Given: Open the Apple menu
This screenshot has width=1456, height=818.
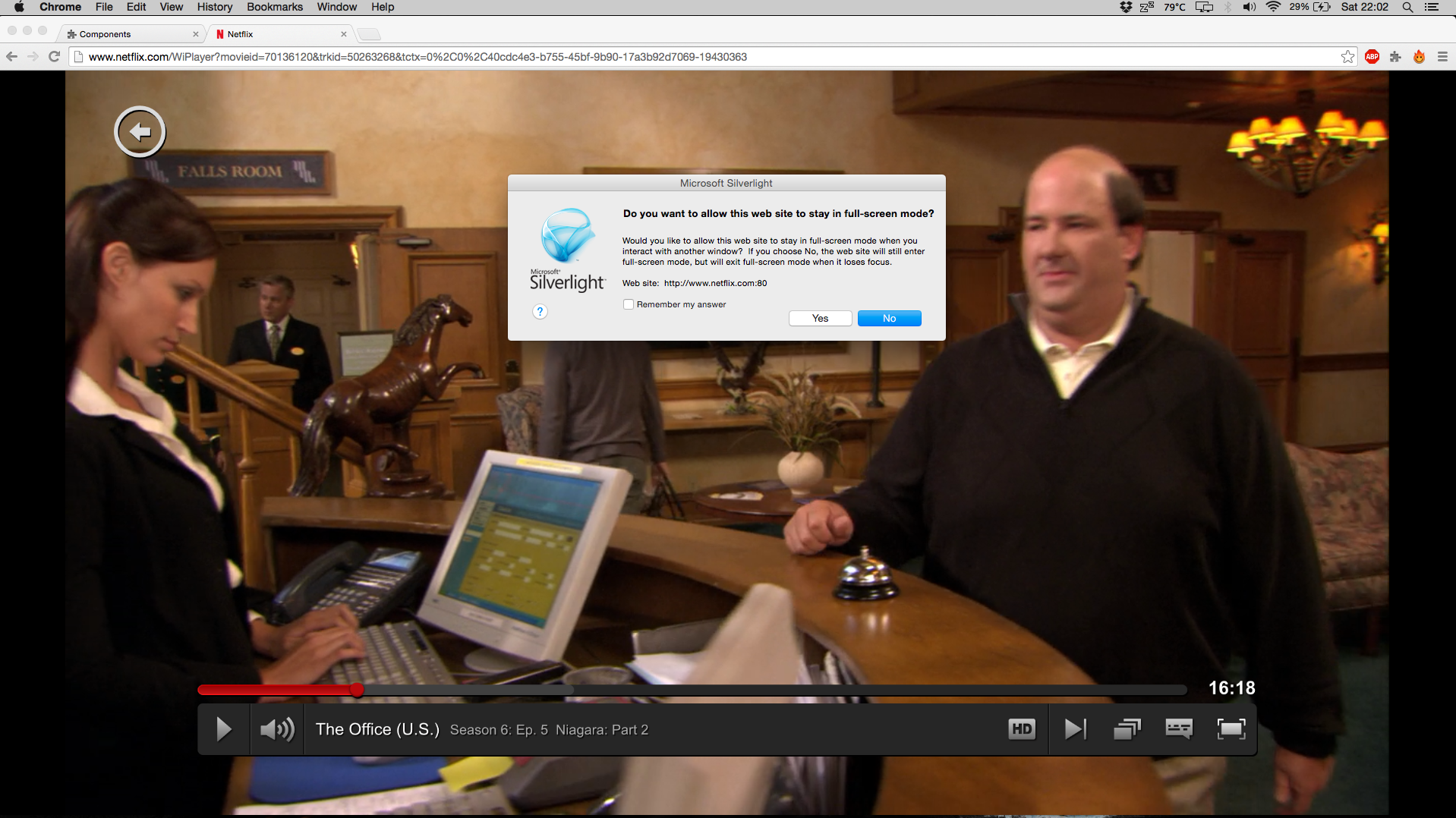Looking at the screenshot, I should point(19,7).
